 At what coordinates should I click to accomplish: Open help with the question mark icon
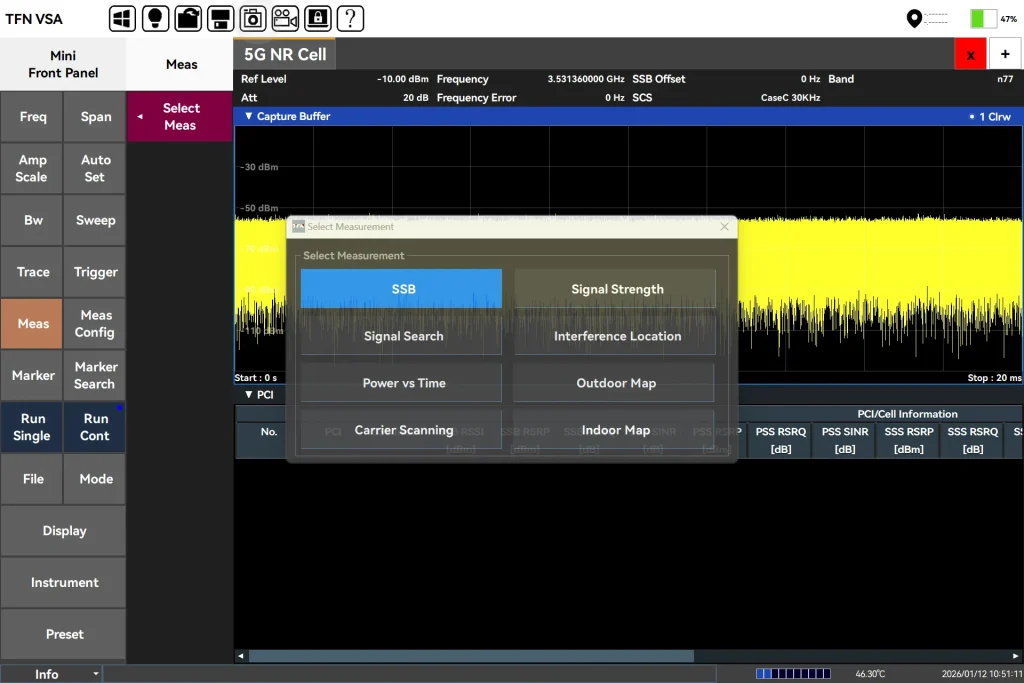pos(349,18)
